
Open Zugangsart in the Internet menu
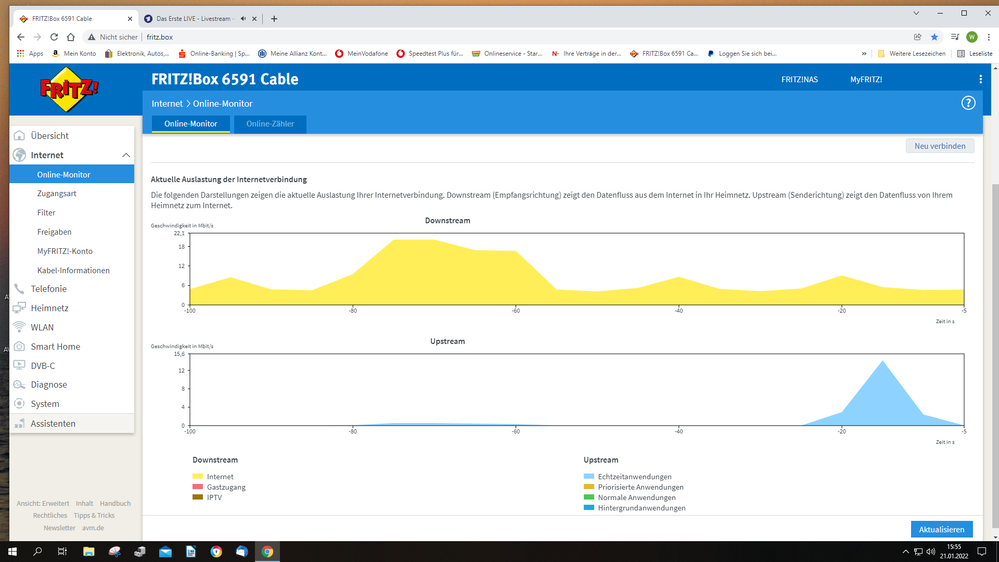(57, 193)
